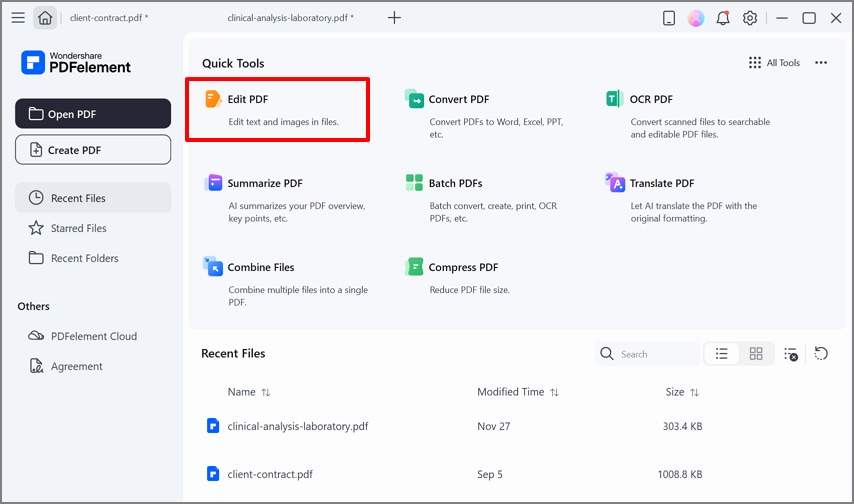Image resolution: width=854 pixels, height=504 pixels.
Task: Click the refresh recent files icon
Action: click(821, 354)
